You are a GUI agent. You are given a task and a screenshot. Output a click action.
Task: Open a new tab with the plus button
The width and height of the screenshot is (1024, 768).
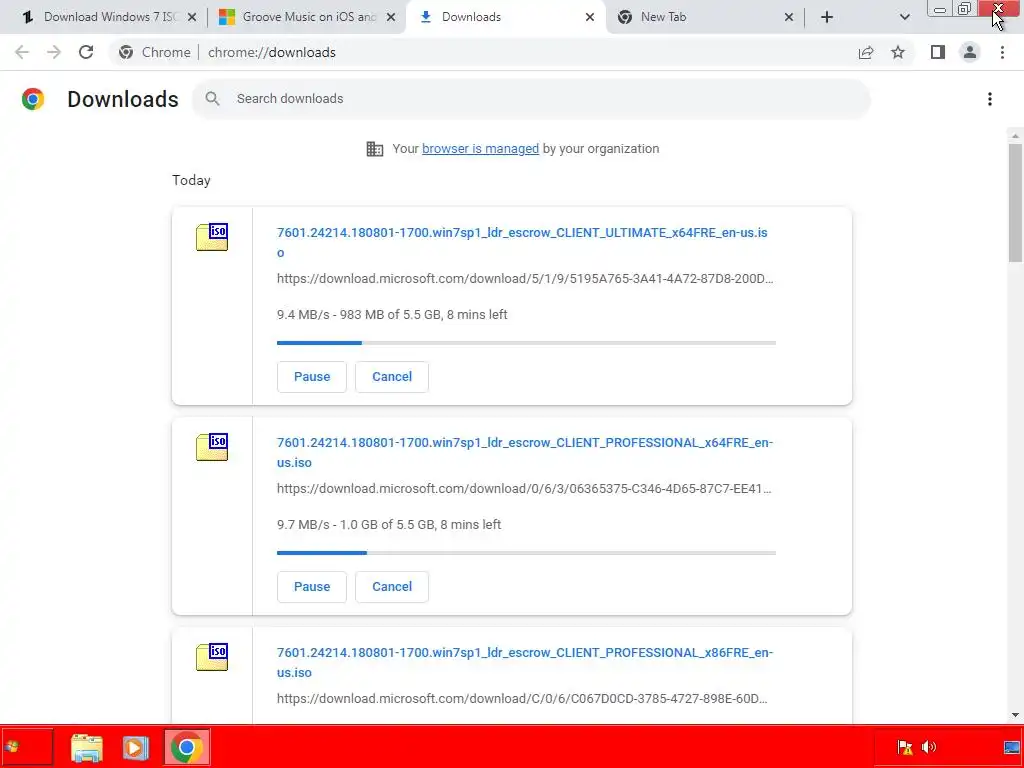coord(827,17)
